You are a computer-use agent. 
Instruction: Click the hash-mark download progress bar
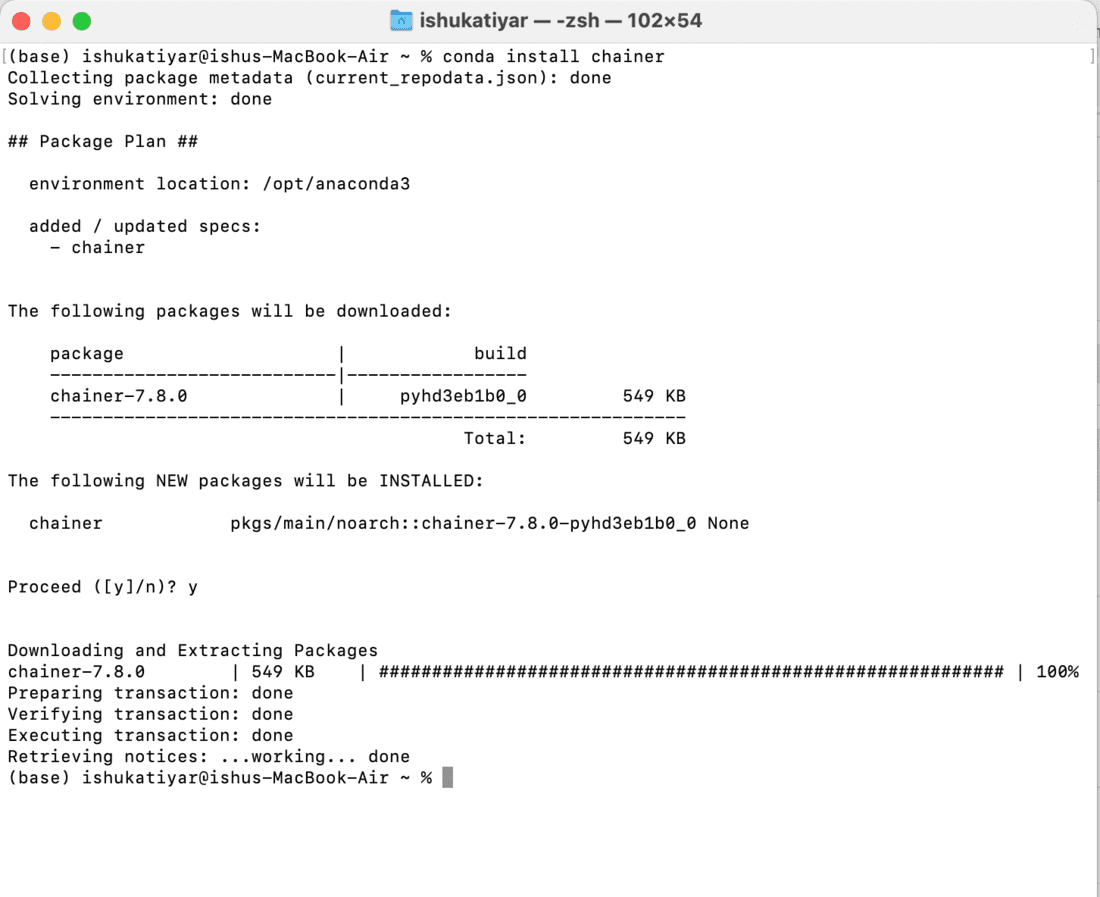[x=690, y=671]
